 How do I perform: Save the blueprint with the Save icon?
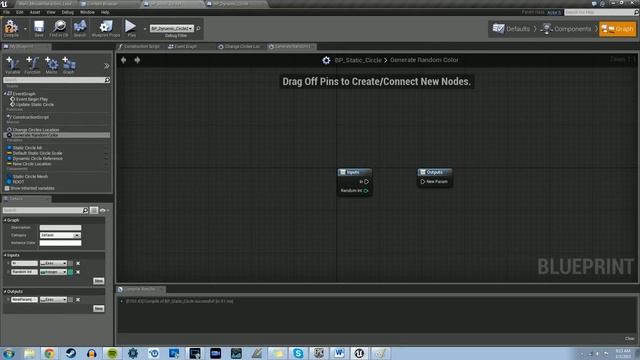39,29
